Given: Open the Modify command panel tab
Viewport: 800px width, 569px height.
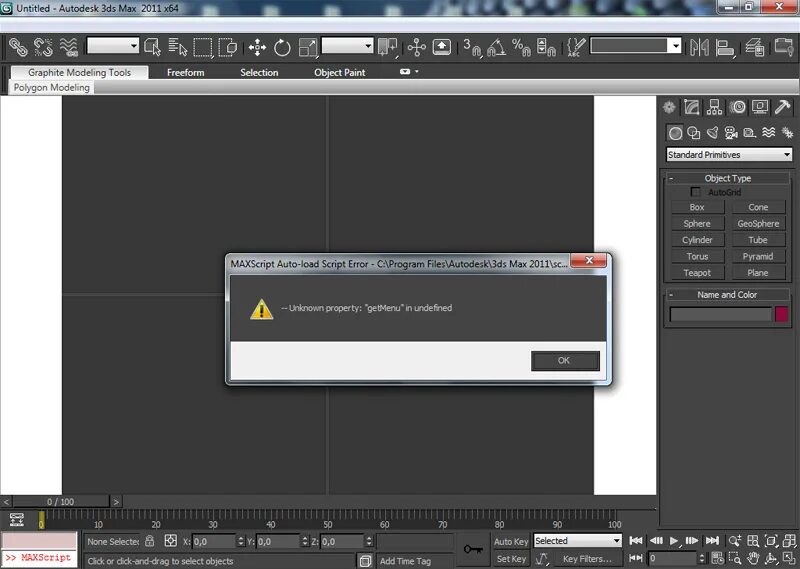Looking at the screenshot, I should [x=692, y=107].
